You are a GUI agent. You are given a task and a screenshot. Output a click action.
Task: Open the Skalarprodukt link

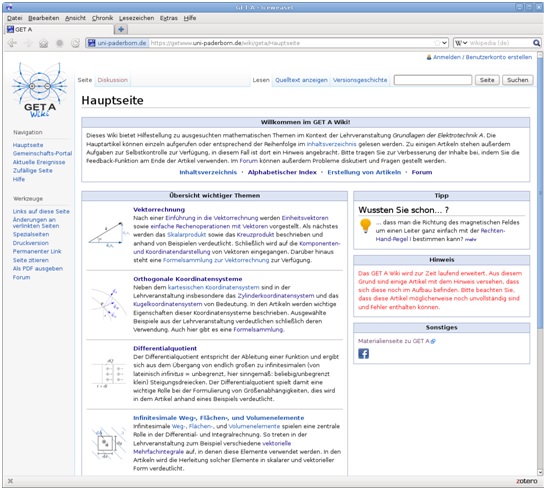(x=186, y=235)
